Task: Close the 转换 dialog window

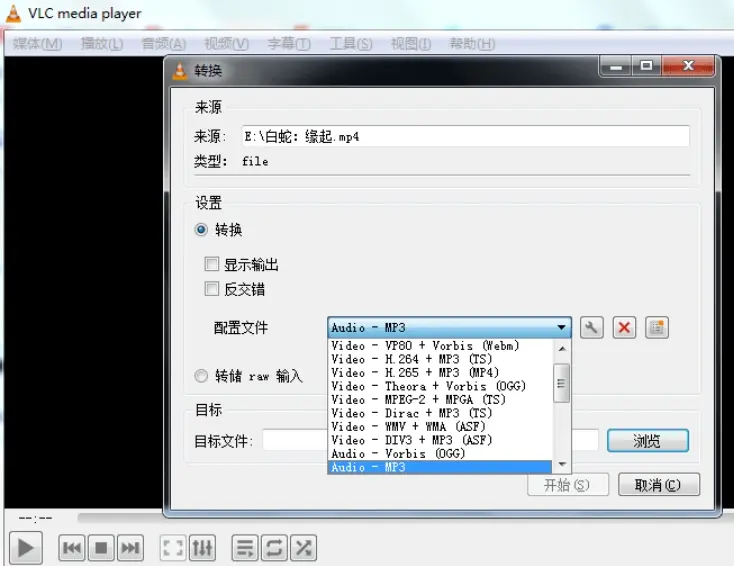Action: click(688, 66)
